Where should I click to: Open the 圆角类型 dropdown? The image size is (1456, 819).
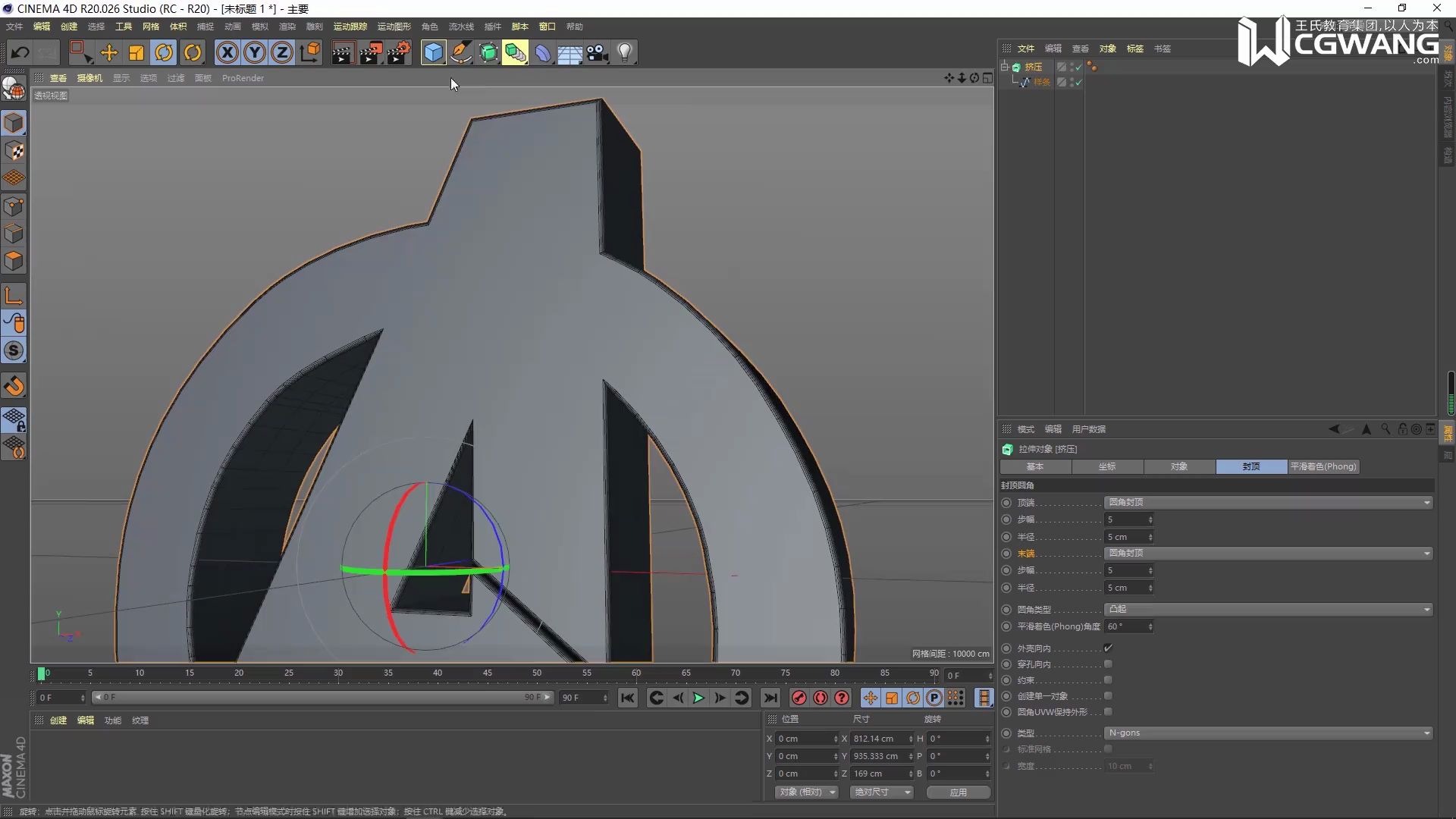[1268, 610]
